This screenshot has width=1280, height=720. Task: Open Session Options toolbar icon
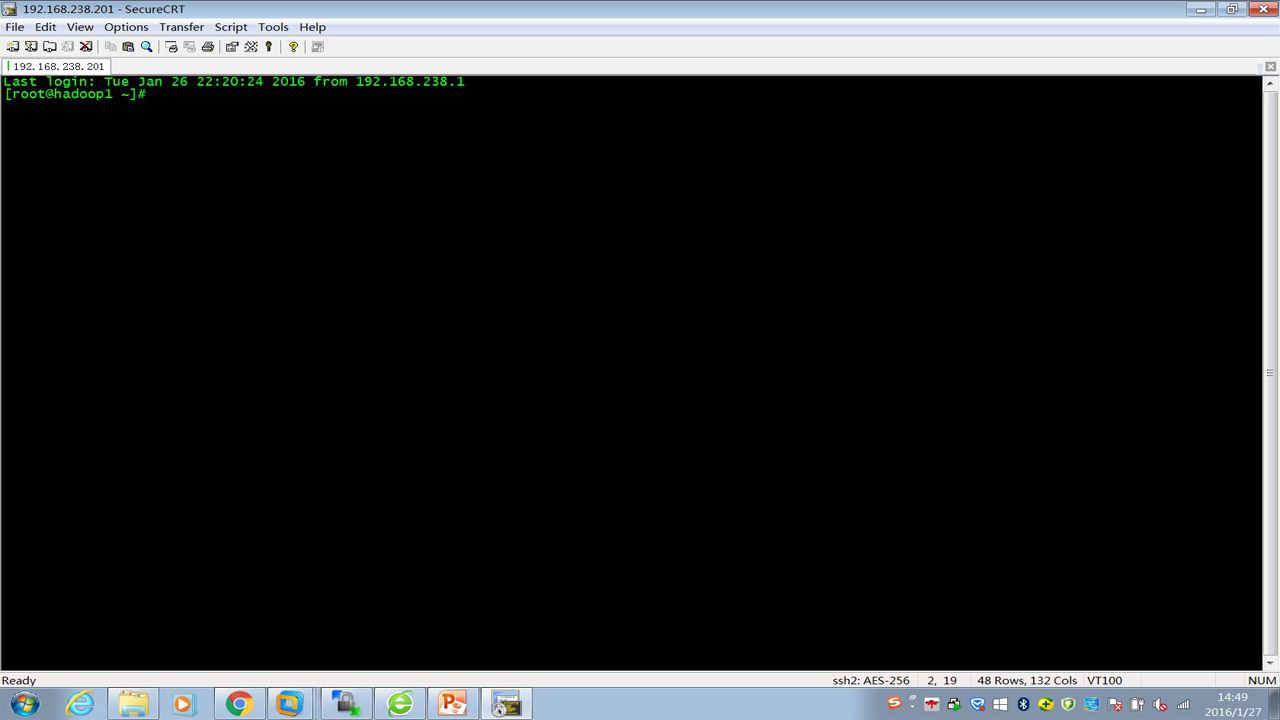tap(232, 46)
